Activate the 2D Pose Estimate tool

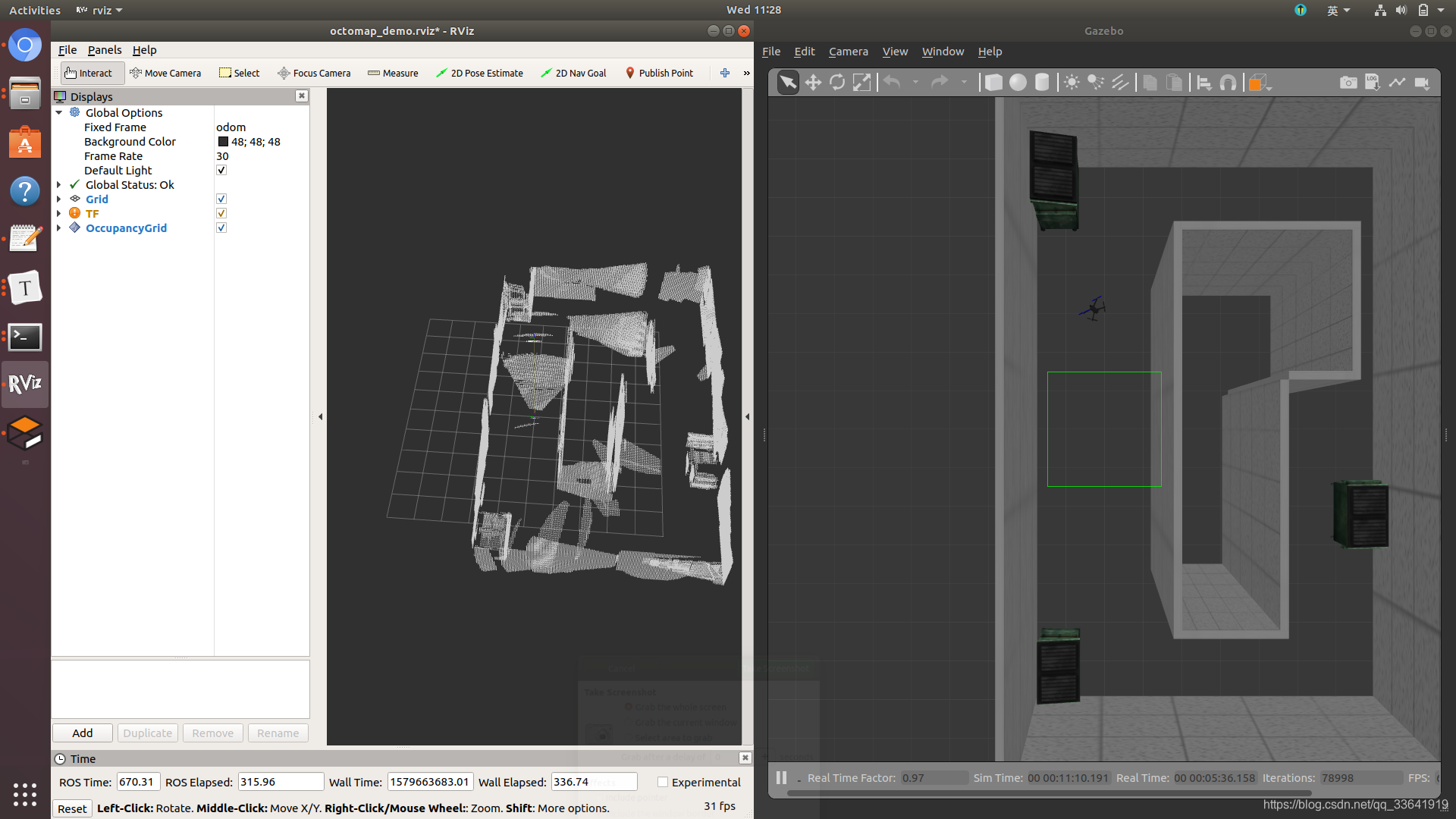tap(479, 74)
